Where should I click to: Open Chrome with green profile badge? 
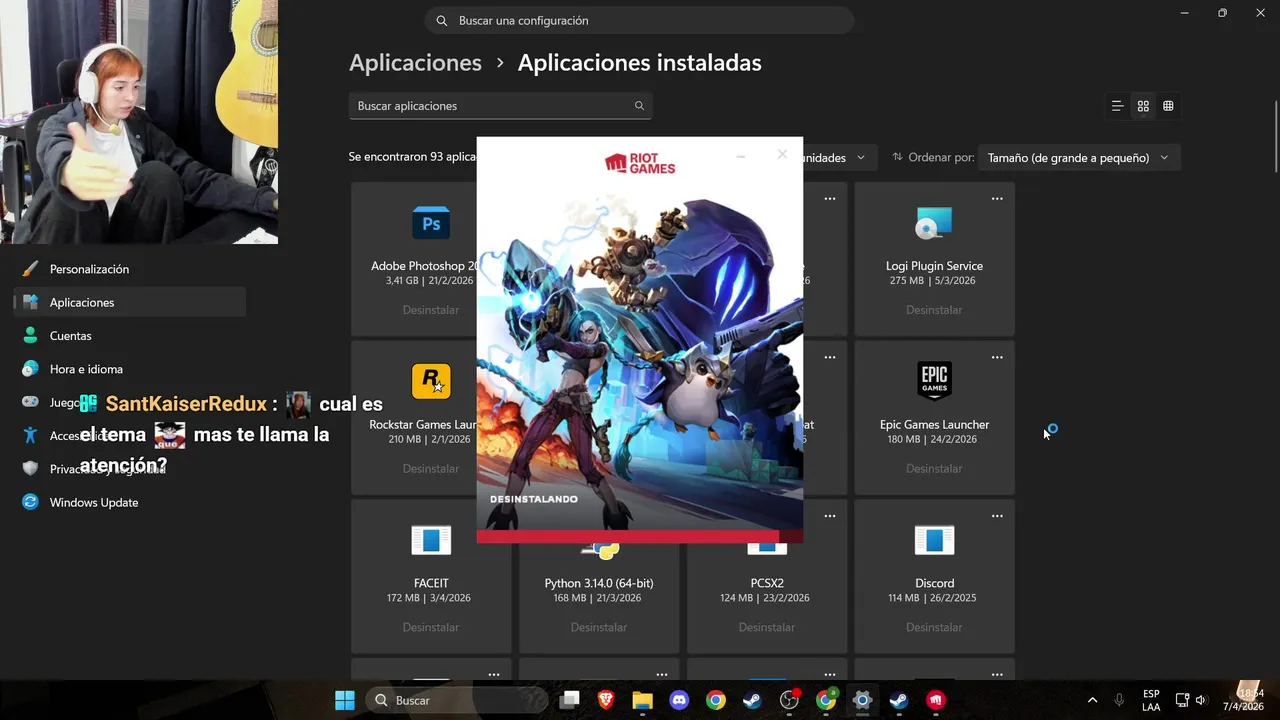(x=826, y=700)
